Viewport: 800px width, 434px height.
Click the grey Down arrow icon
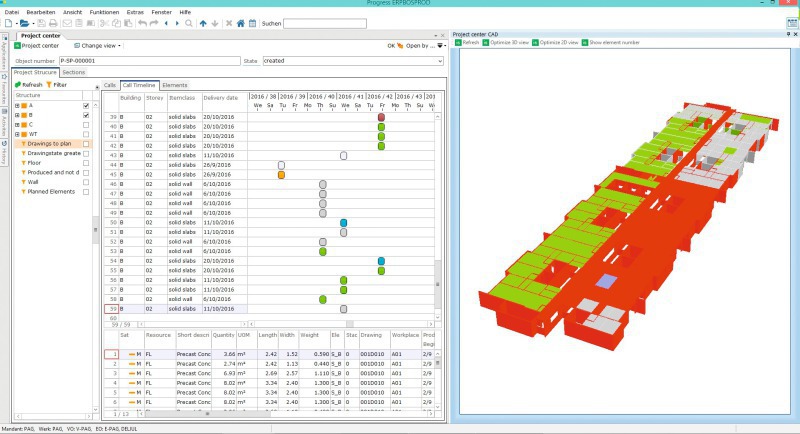point(215,23)
